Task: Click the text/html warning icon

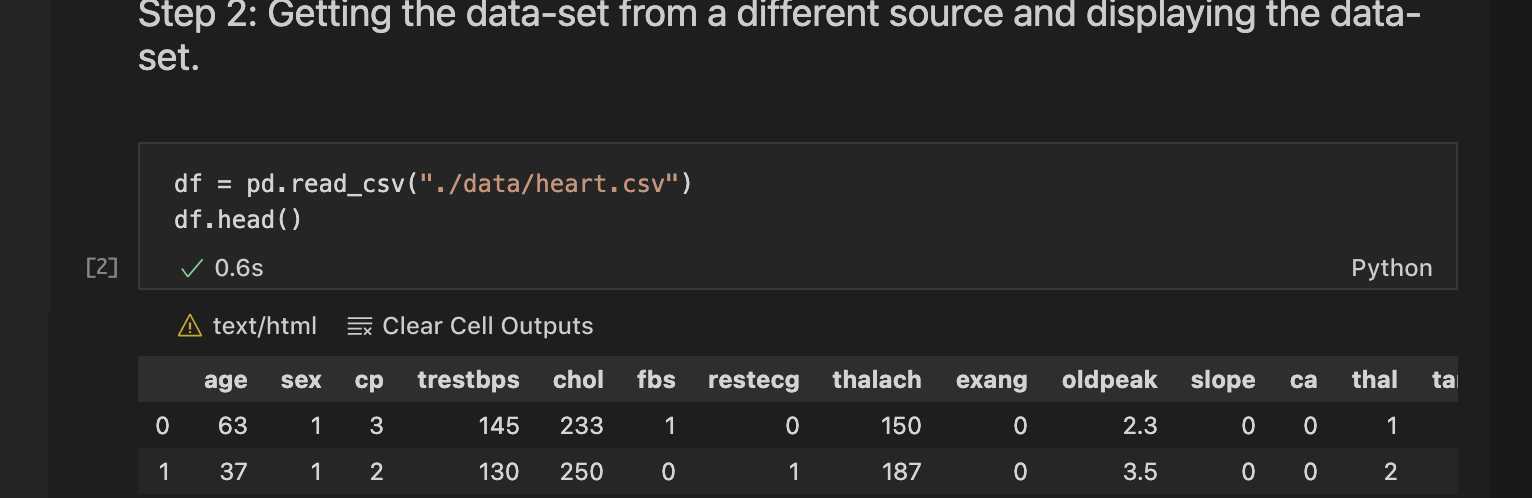Action: click(x=189, y=326)
